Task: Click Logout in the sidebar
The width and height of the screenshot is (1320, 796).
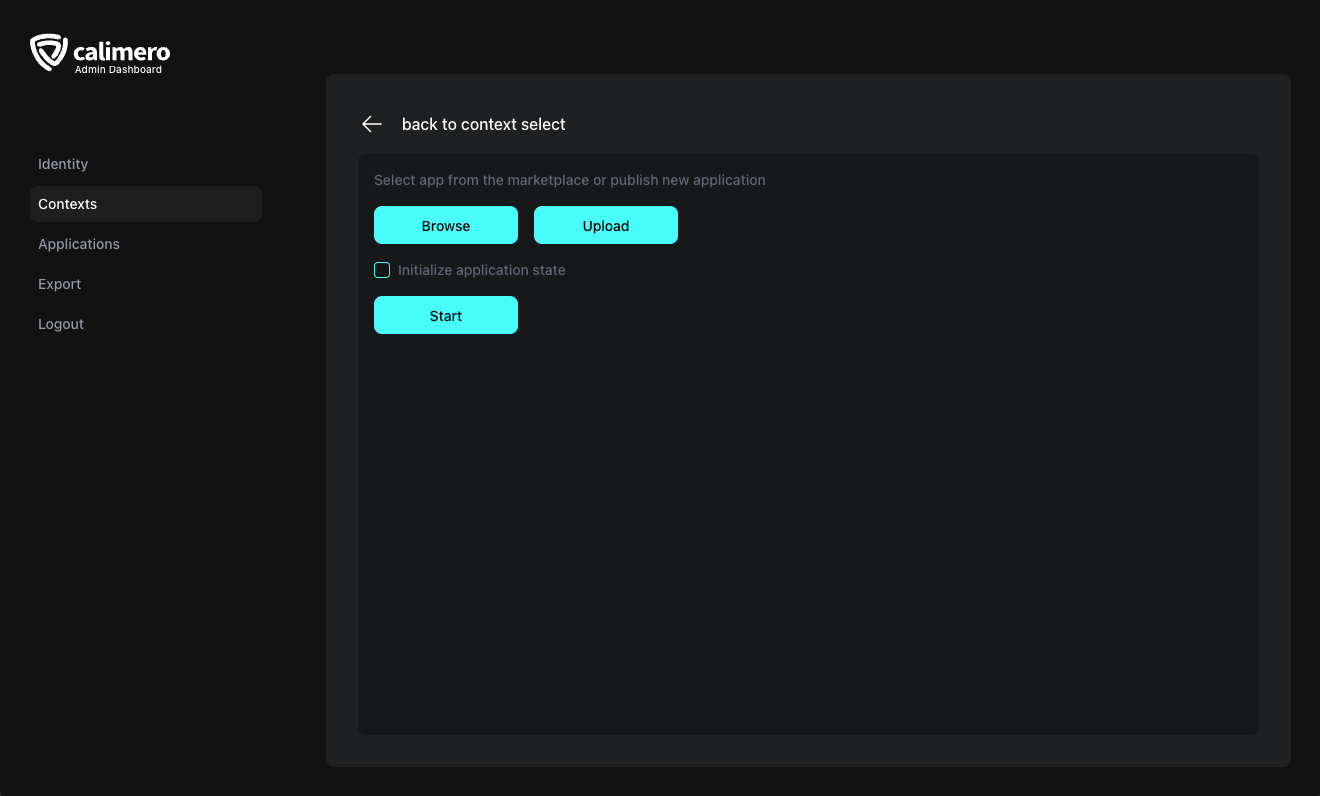Action: pos(146,324)
